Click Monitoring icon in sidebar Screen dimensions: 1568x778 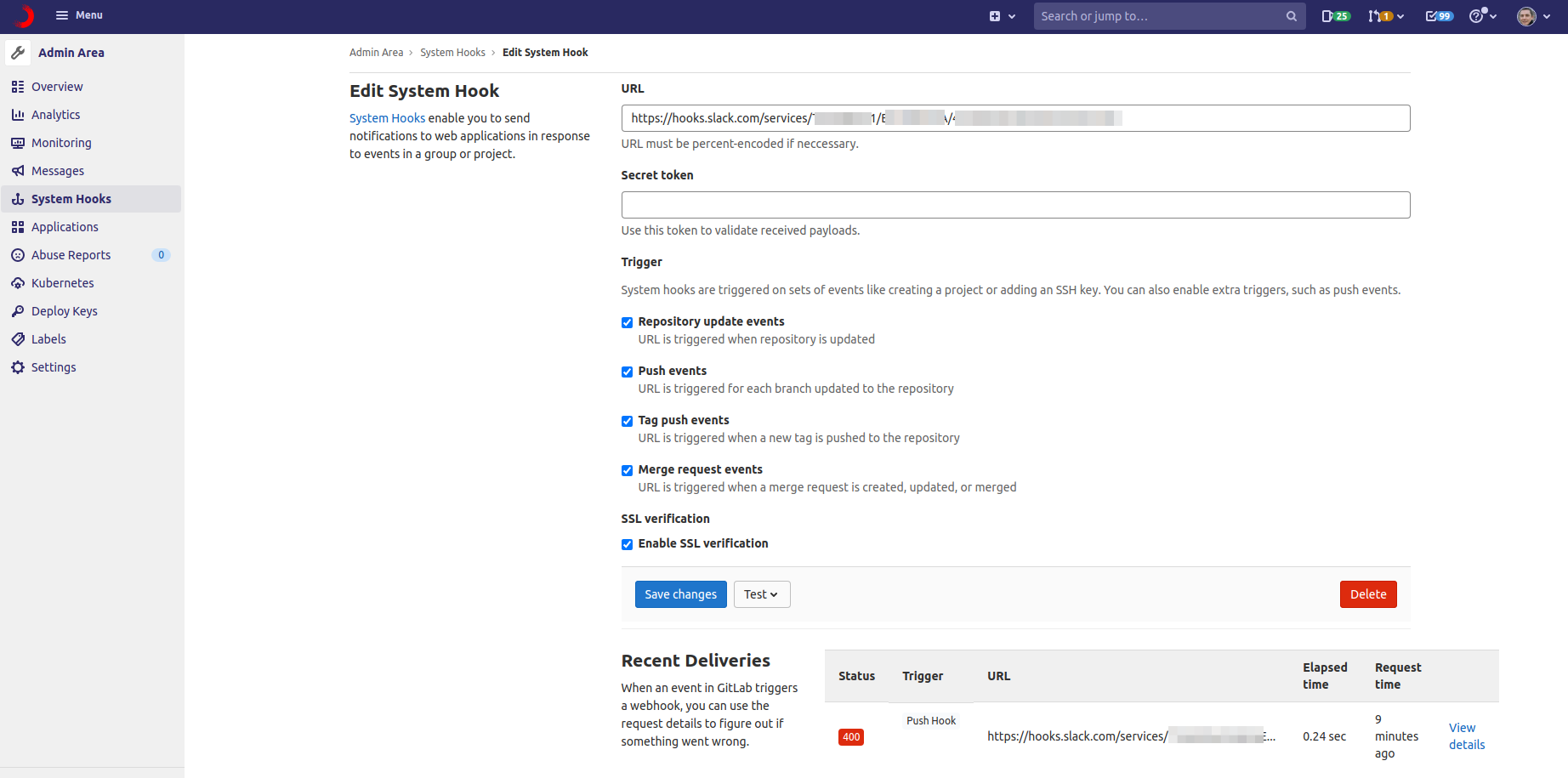pos(18,143)
